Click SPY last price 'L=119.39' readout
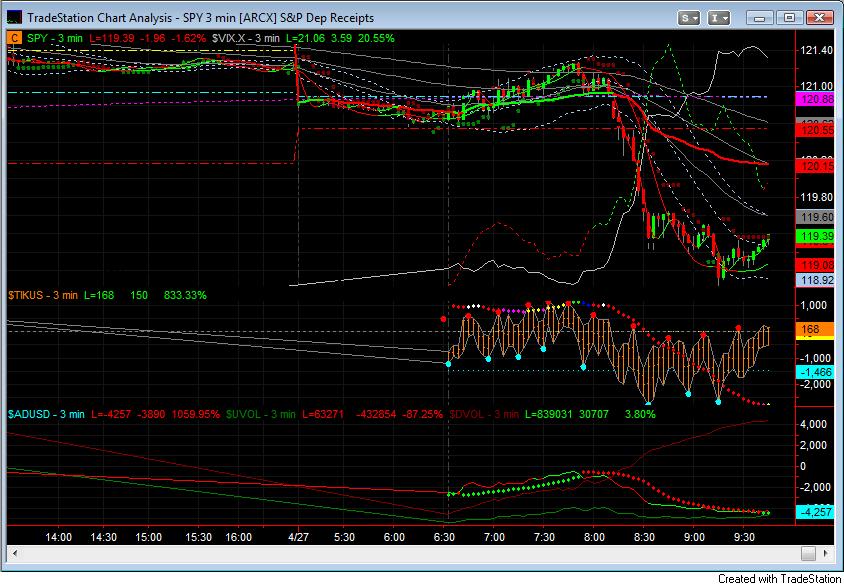Screen dimensions: 844x585 click(x=111, y=38)
